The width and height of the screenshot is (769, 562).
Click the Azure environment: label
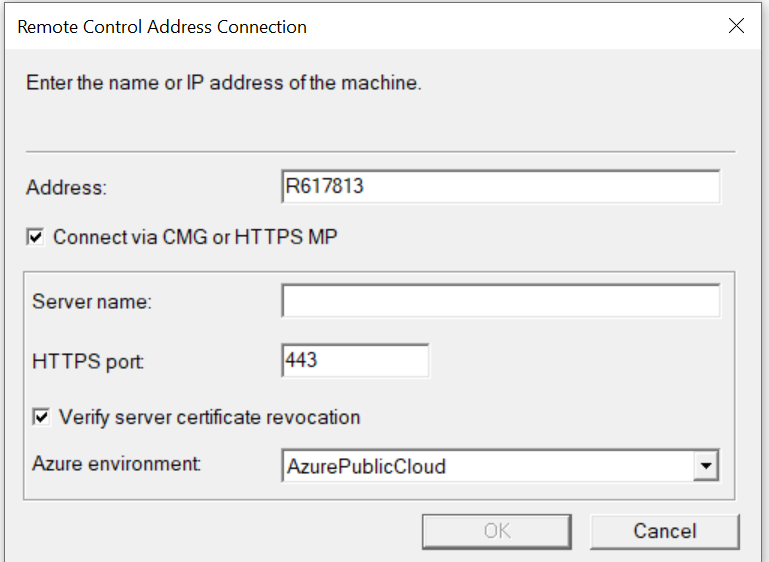tap(117, 463)
